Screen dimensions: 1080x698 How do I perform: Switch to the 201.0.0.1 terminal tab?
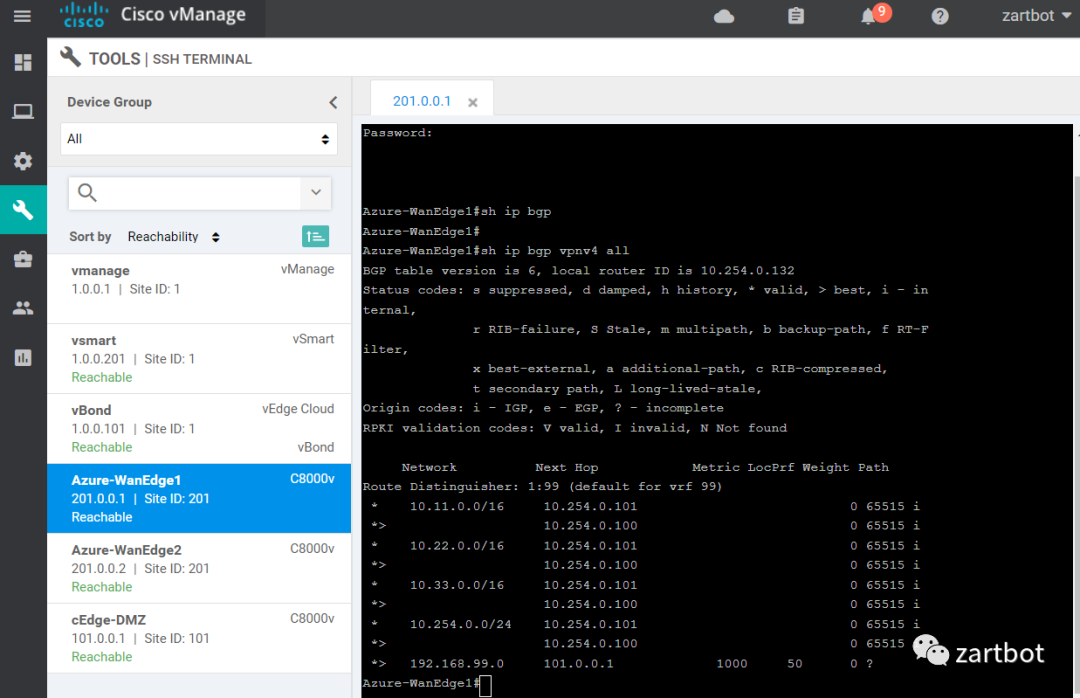coord(422,101)
